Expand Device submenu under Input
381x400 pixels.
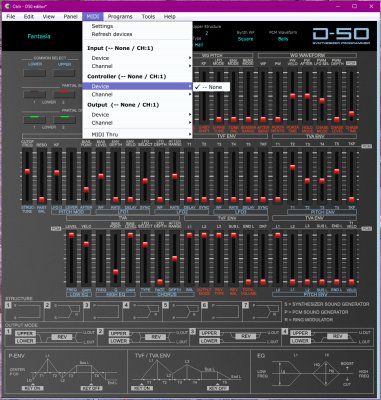click(137, 58)
